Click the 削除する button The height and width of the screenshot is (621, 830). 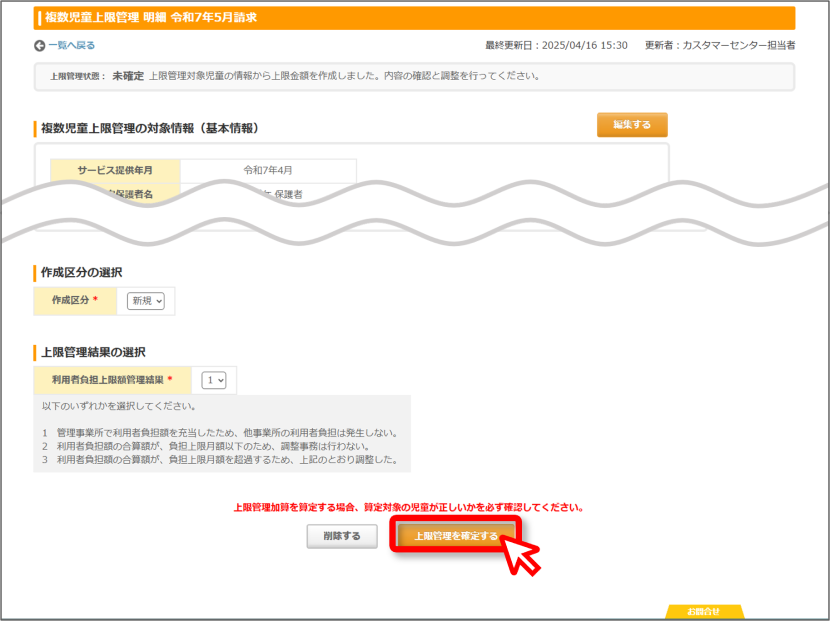click(x=342, y=536)
